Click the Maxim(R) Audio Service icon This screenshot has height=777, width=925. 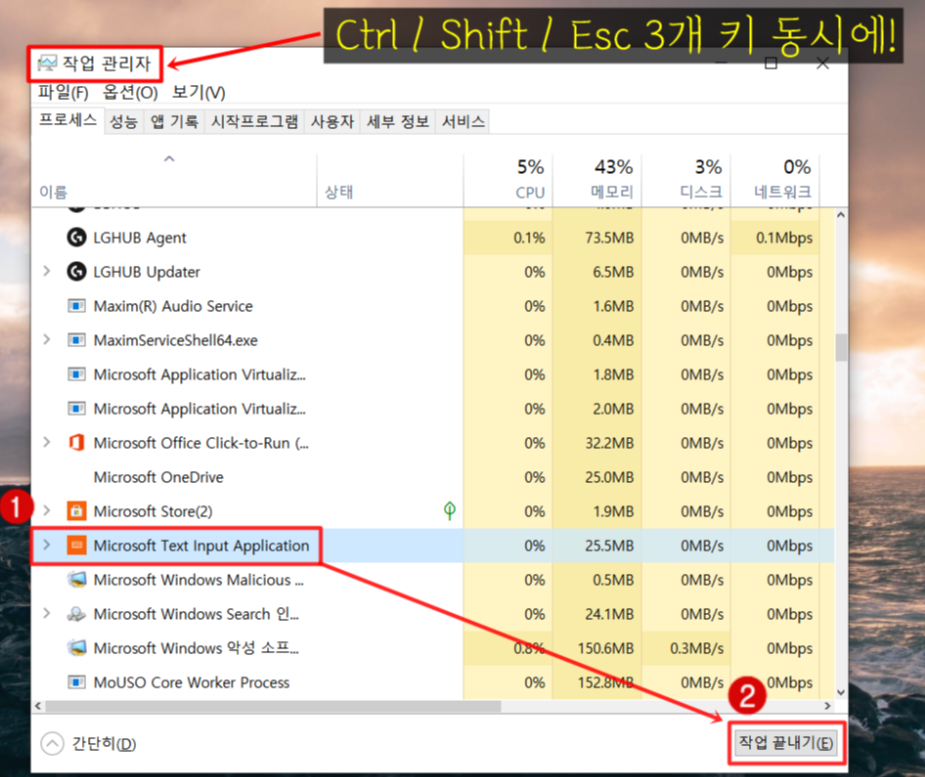click(76, 306)
